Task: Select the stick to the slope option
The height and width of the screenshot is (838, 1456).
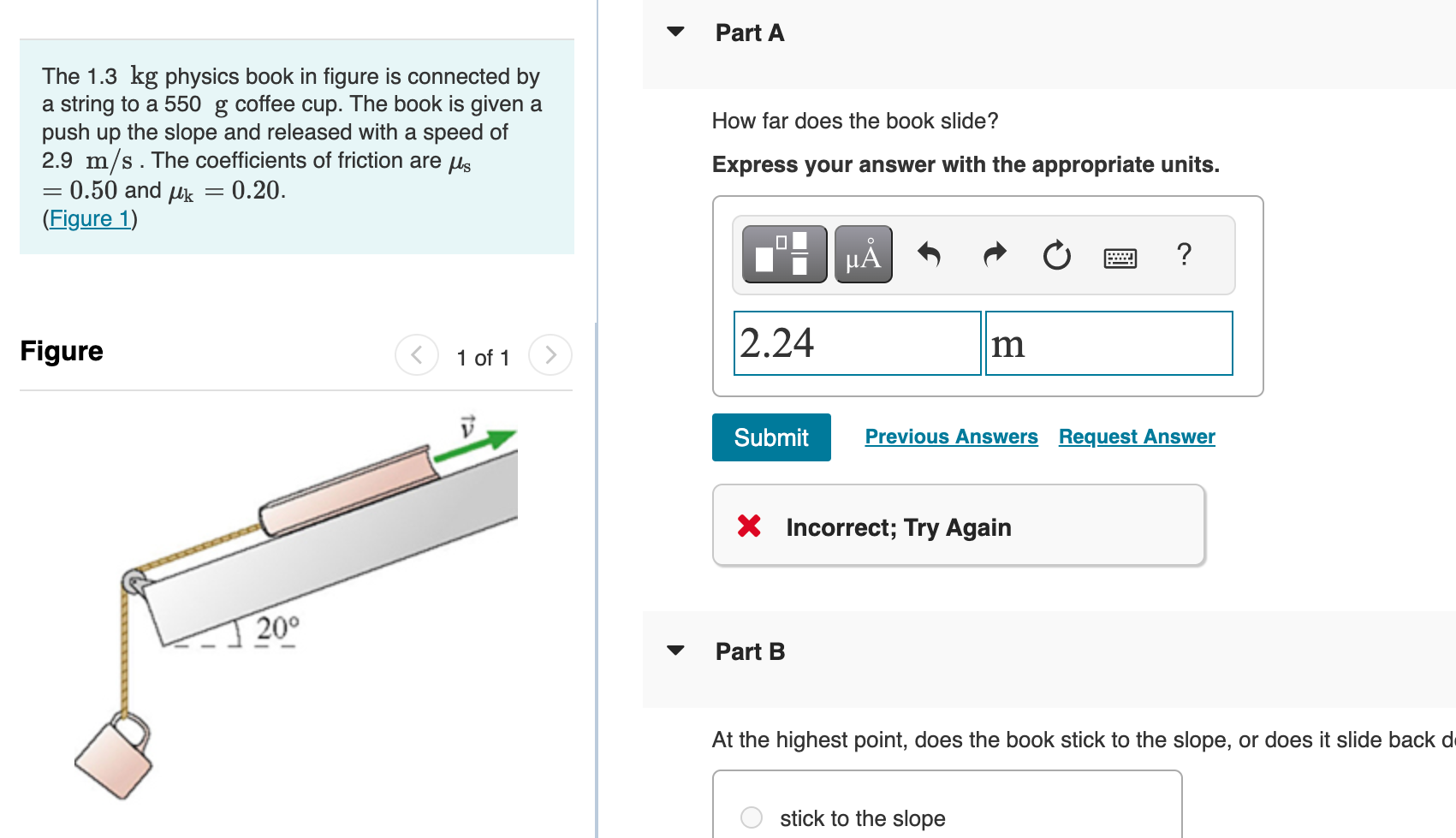Action: (751, 817)
